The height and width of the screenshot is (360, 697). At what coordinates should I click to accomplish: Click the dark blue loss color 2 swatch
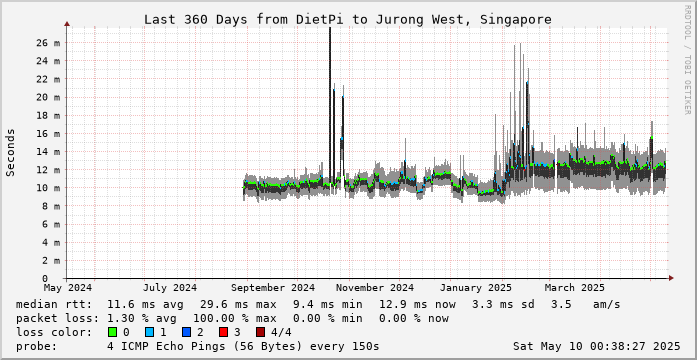click(x=187, y=332)
